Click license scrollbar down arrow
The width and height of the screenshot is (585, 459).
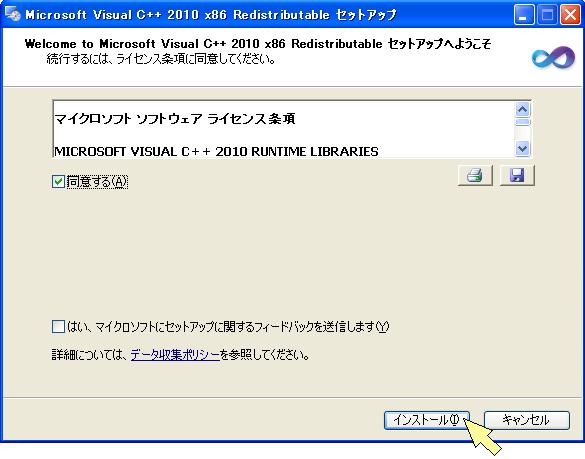[x=522, y=149]
